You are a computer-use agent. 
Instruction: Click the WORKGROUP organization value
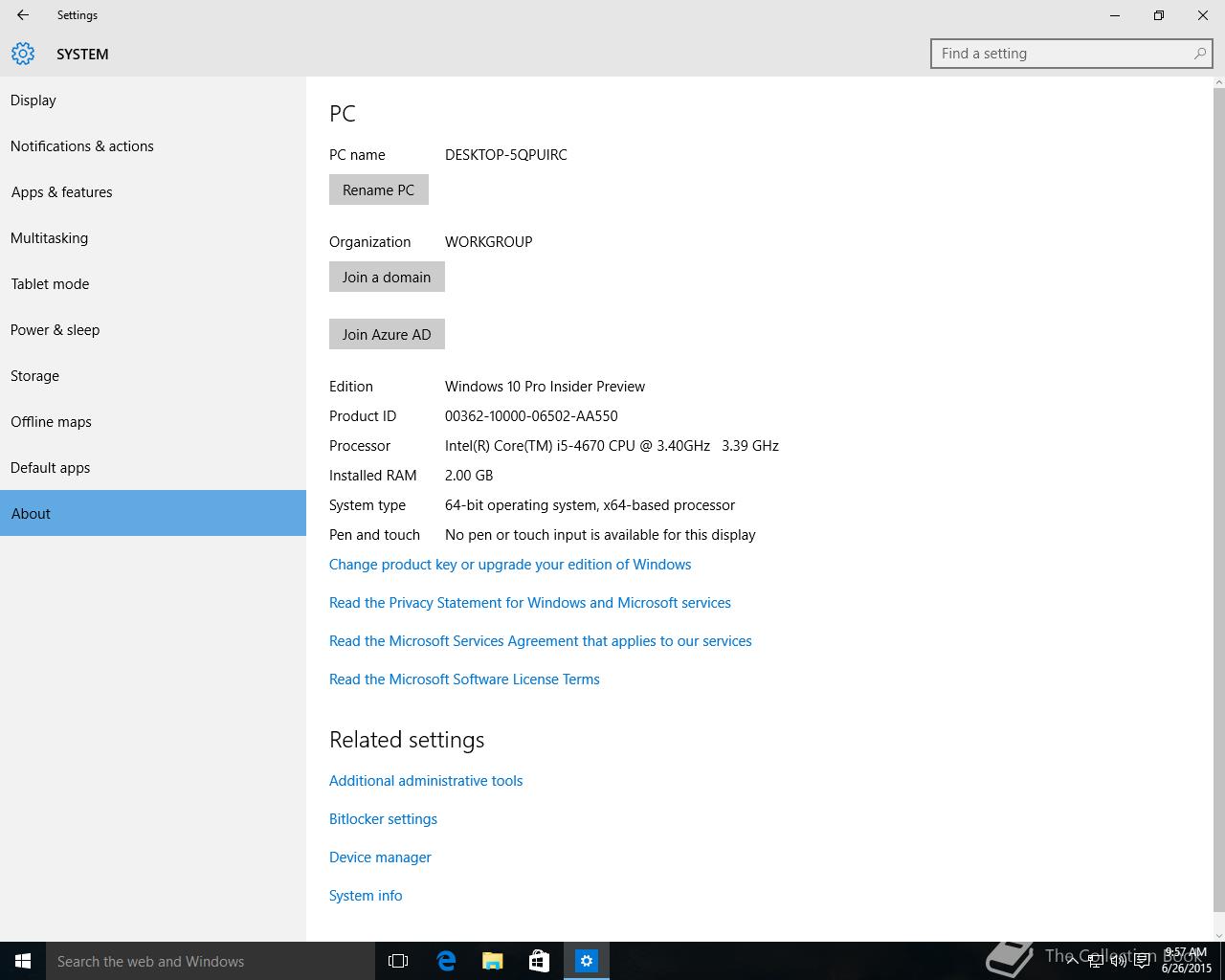[489, 242]
